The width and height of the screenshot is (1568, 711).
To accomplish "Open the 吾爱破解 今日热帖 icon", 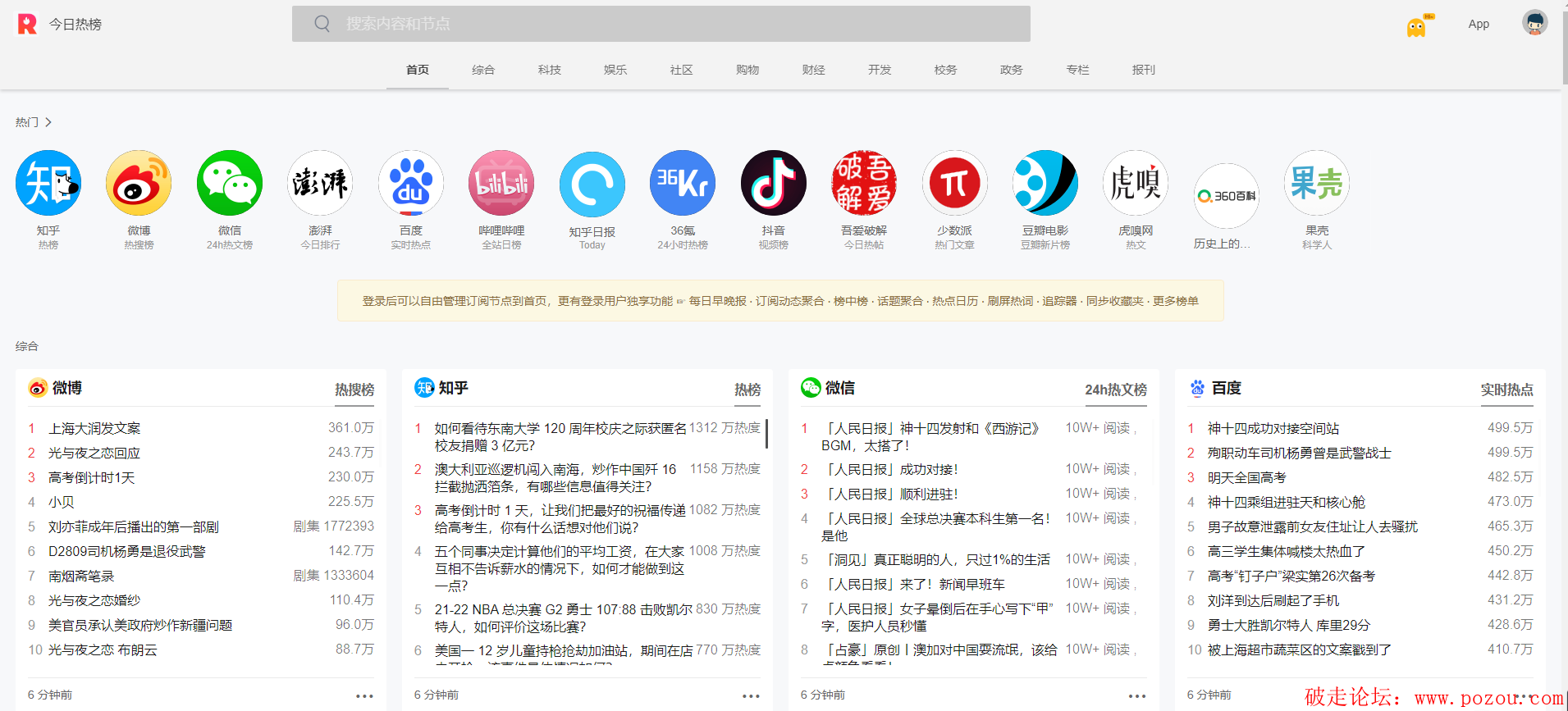I will pyautogui.click(x=864, y=183).
